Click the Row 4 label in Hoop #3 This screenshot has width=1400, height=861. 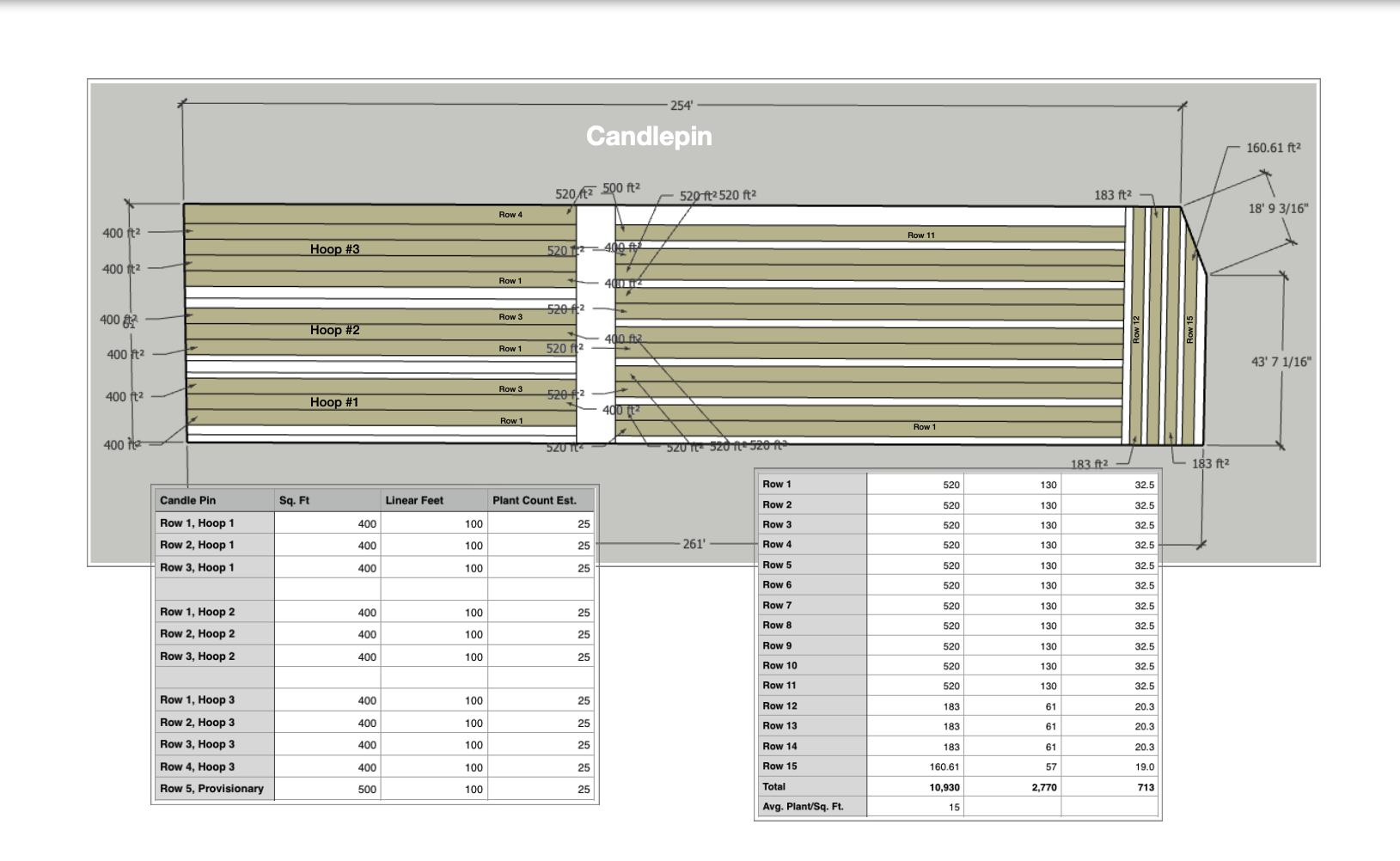coord(510,215)
